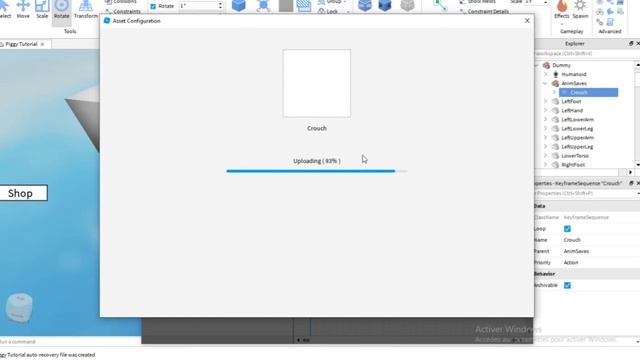
Task: Click the Parent value 'AnimSaves'
Action: tap(576, 251)
